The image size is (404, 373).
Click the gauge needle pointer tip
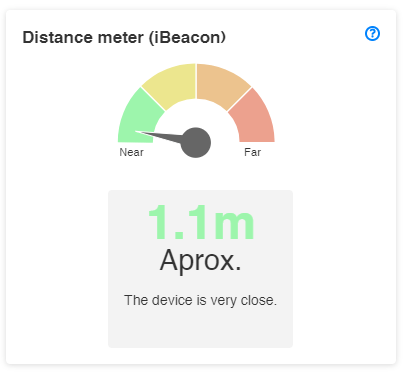(138, 132)
